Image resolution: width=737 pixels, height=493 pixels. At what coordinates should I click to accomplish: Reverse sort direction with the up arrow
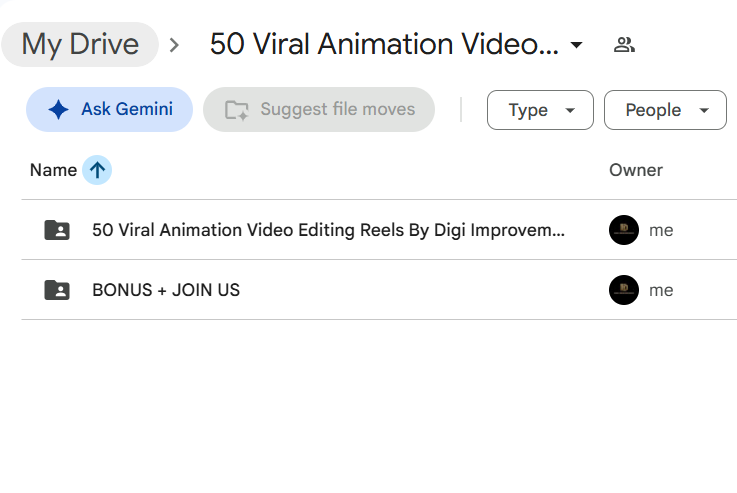97,170
